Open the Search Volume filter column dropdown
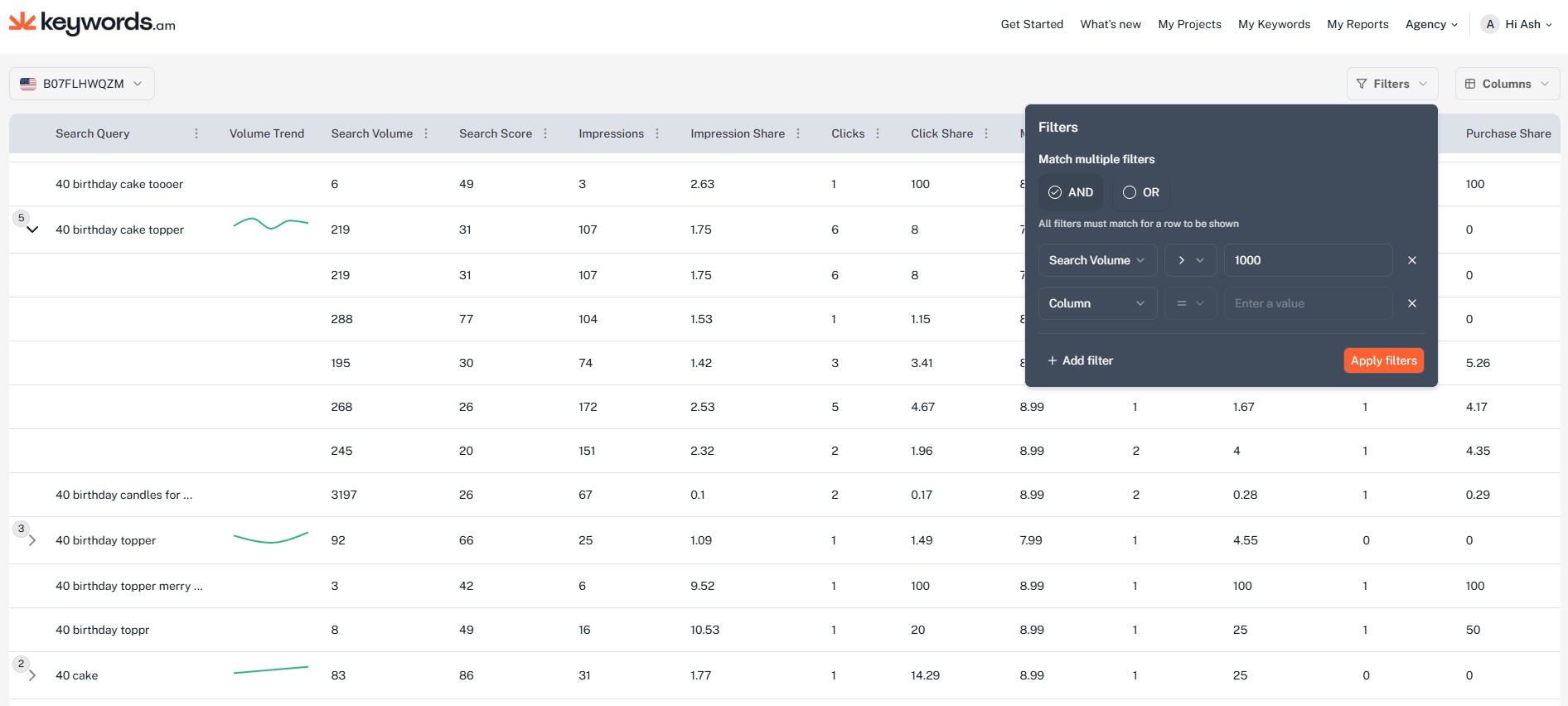Image resolution: width=1568 pixels, height=706 pixels. point(1097,260)
